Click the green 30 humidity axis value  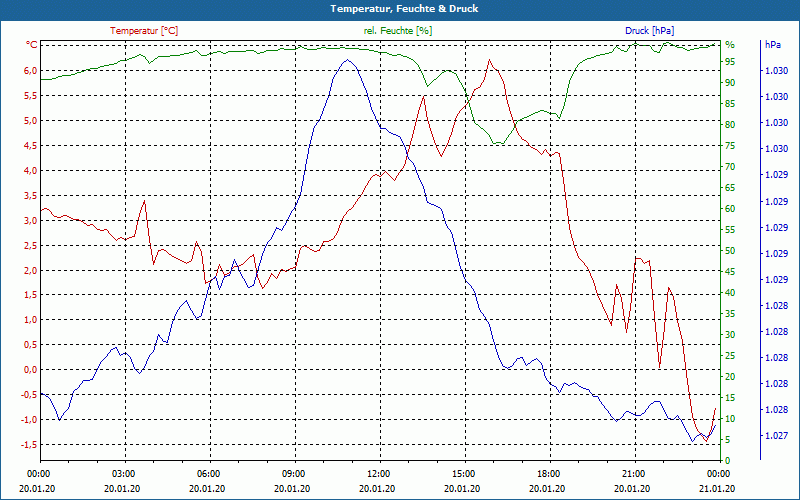pos(730,335)
